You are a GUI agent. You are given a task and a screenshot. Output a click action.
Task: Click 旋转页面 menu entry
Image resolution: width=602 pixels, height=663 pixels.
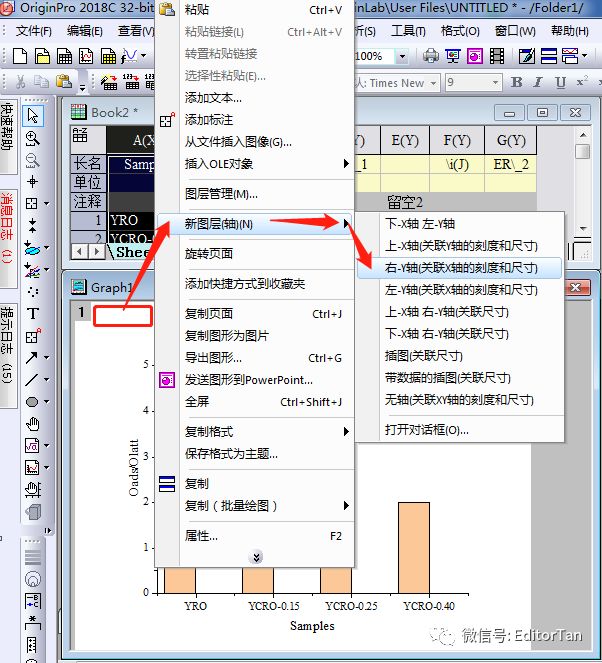(255, 254)
